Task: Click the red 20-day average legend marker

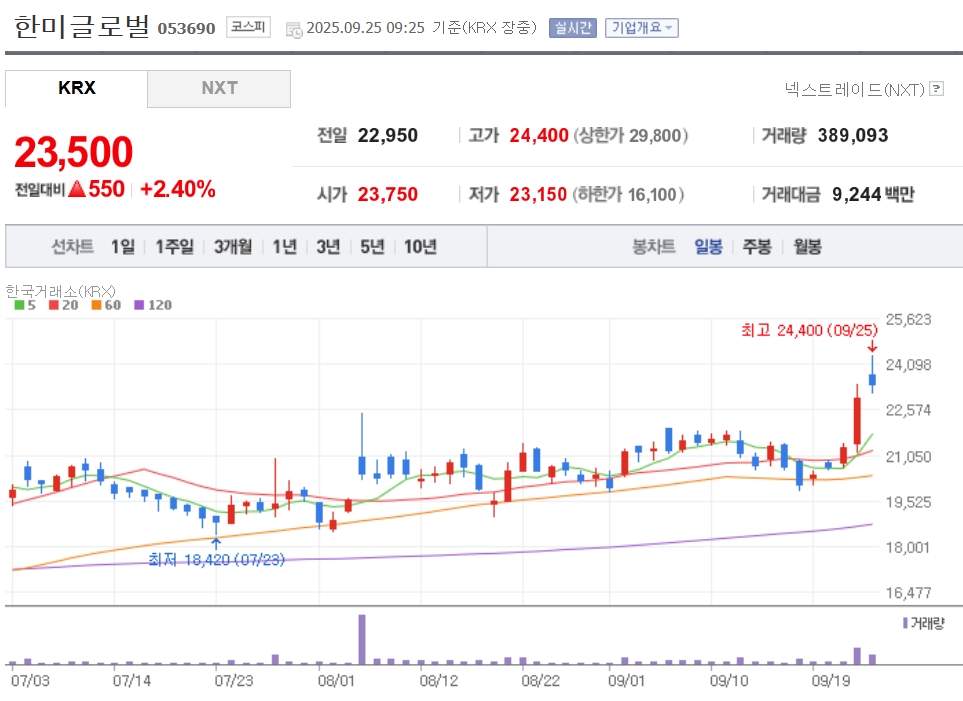Action: (53, 305)
